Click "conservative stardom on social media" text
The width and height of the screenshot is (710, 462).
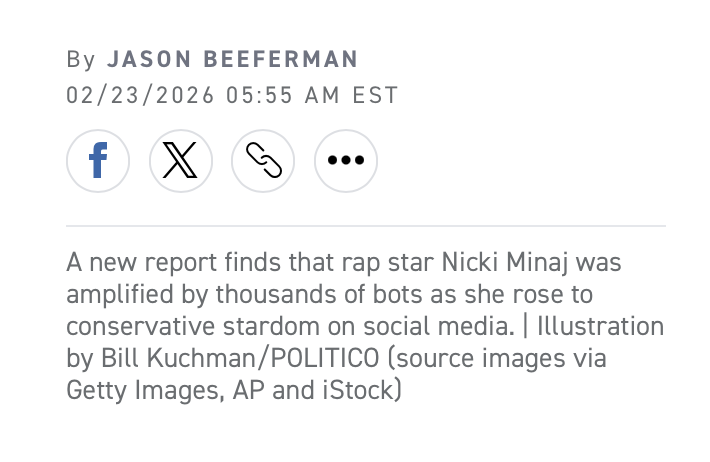[x=290, y=326]
